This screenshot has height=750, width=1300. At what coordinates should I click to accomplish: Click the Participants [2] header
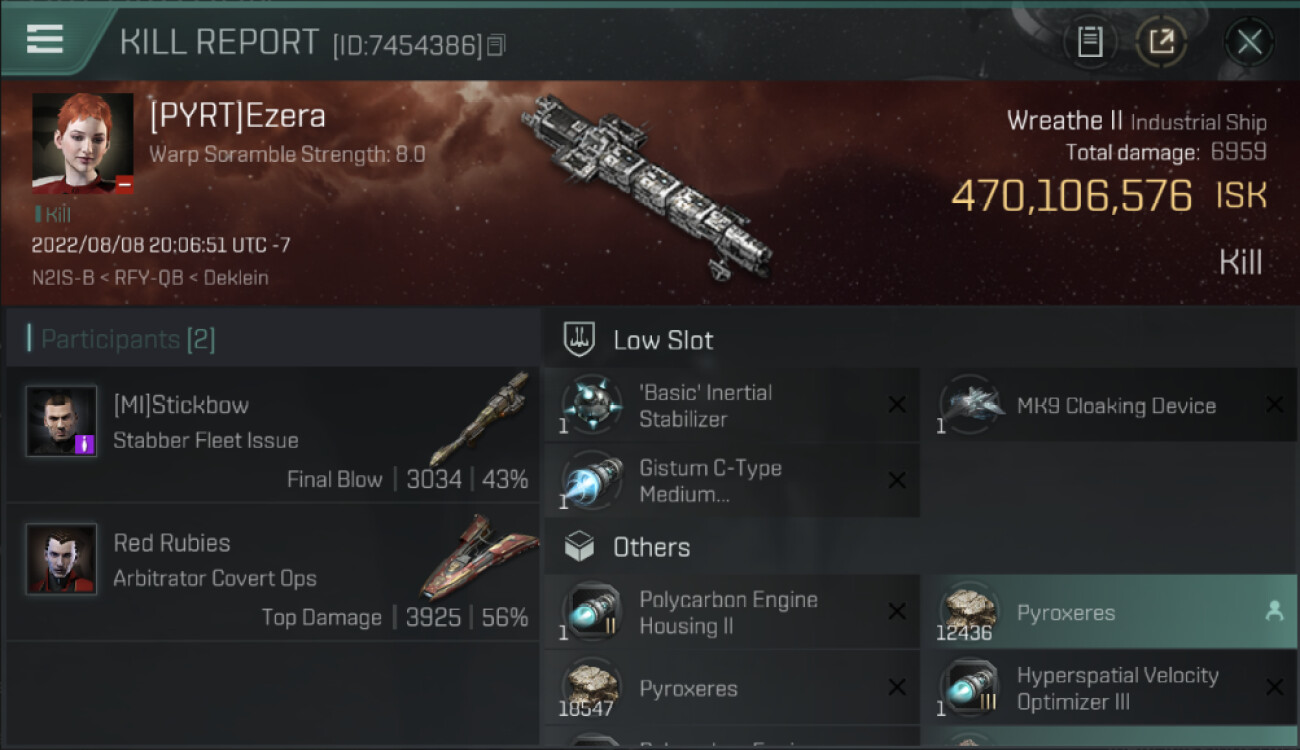(x=128, y=339)
